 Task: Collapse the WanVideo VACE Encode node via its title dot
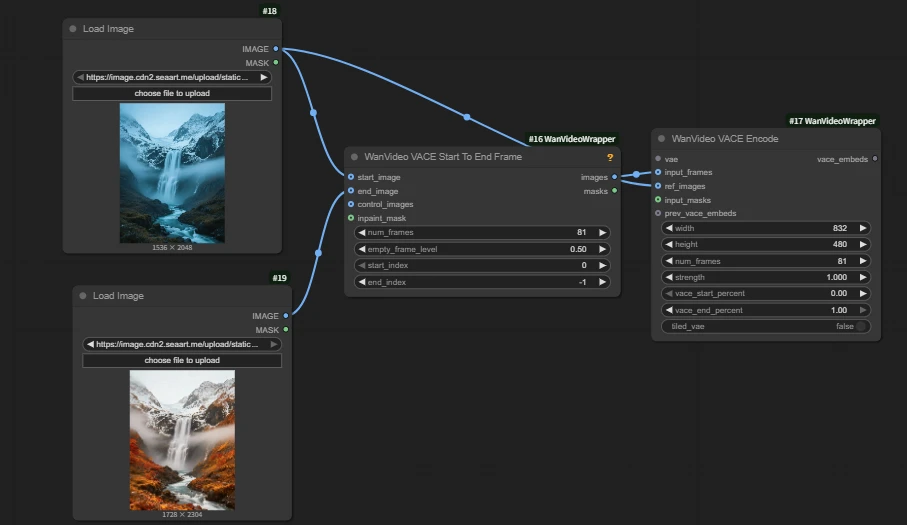(x=660, y=139)
